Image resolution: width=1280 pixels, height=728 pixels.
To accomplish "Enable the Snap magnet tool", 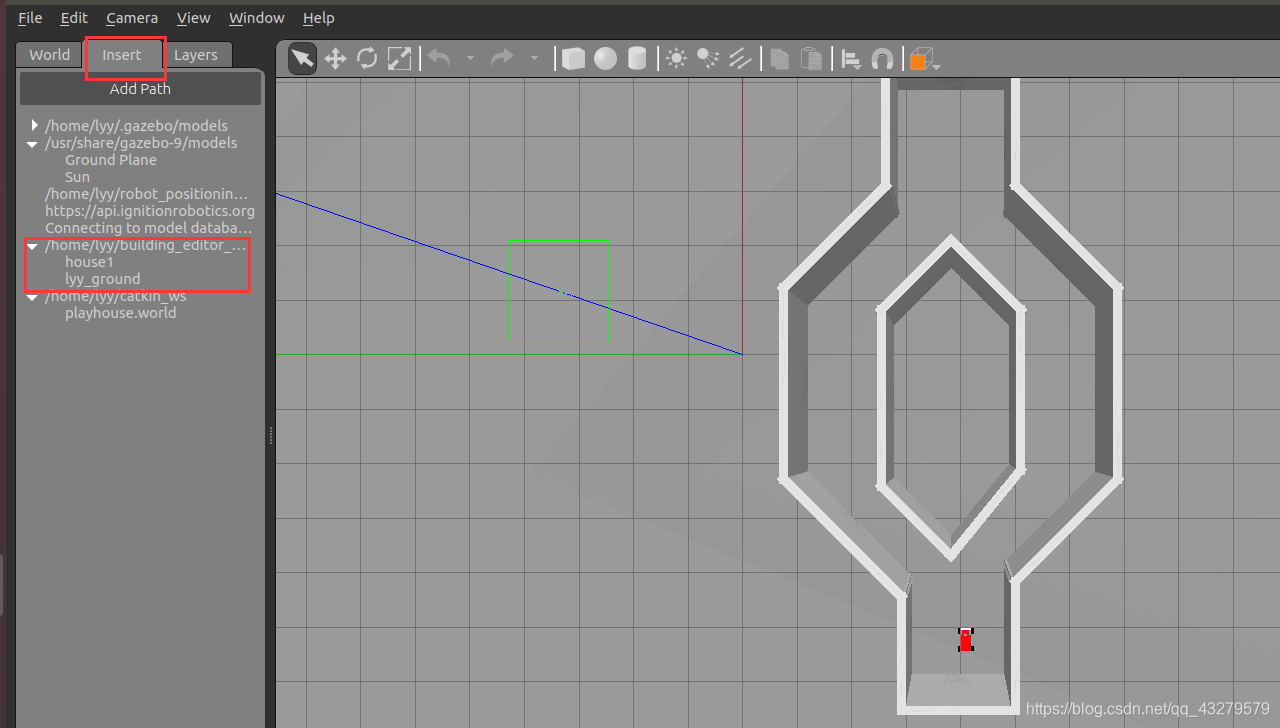I will point(882,59).
